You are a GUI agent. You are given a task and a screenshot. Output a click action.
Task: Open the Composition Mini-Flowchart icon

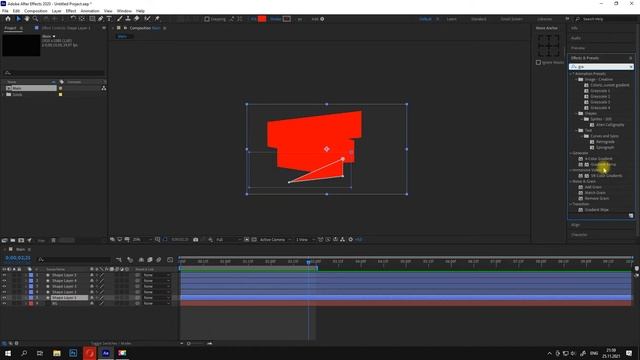coord(118,260)
